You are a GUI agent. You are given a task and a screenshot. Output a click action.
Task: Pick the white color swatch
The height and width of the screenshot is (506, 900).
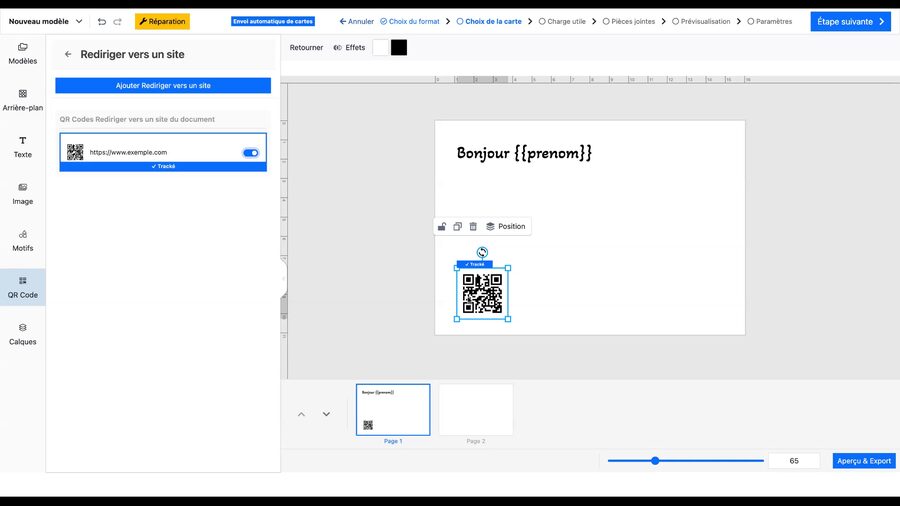pos(381,48)
